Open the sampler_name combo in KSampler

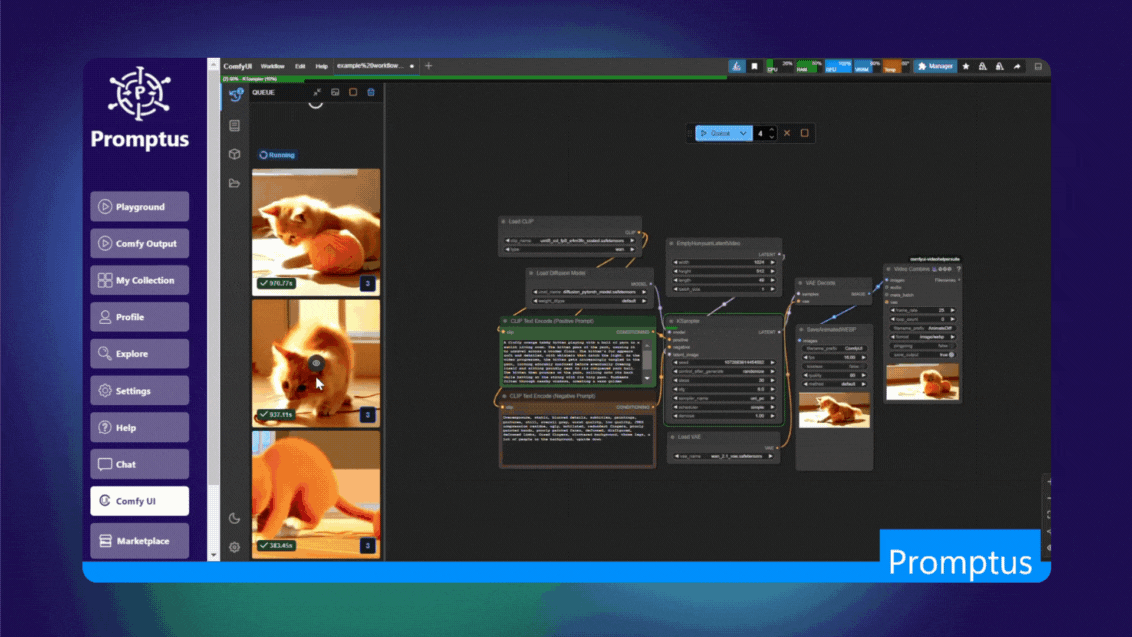tap(724, 398)
